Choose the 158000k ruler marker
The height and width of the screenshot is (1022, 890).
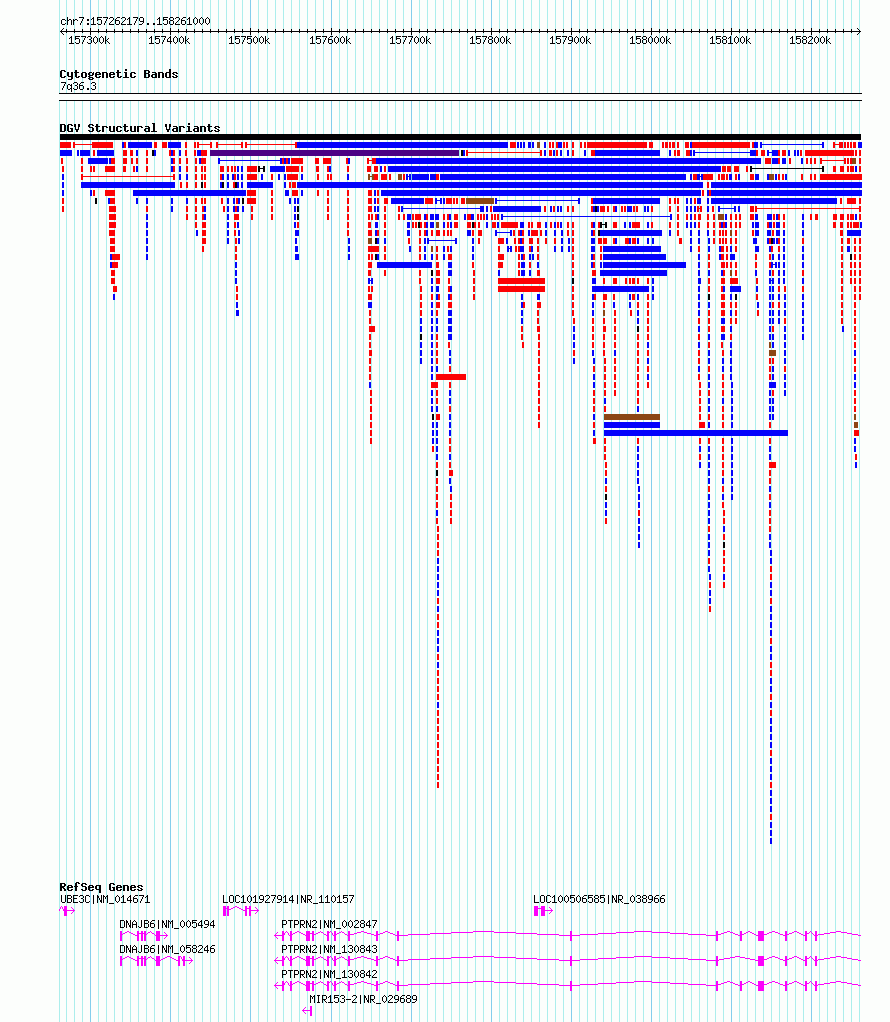[x=650, y=40]
